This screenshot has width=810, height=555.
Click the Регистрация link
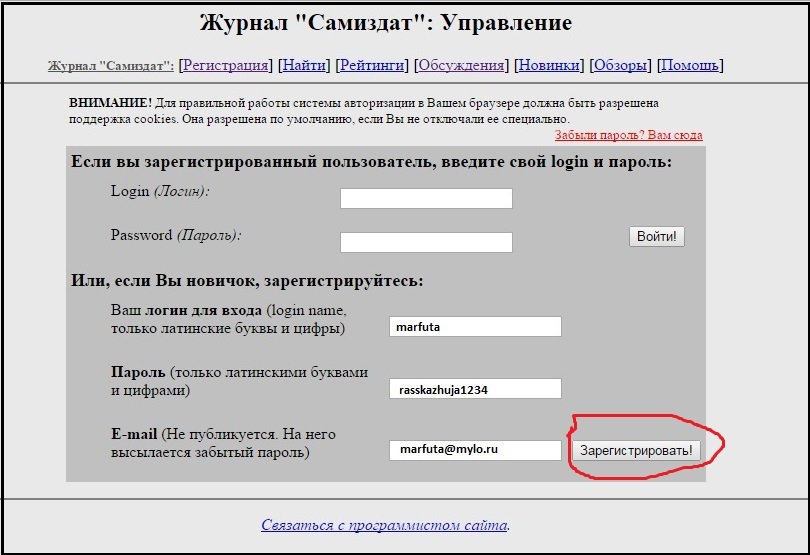(x=225, y=66)
